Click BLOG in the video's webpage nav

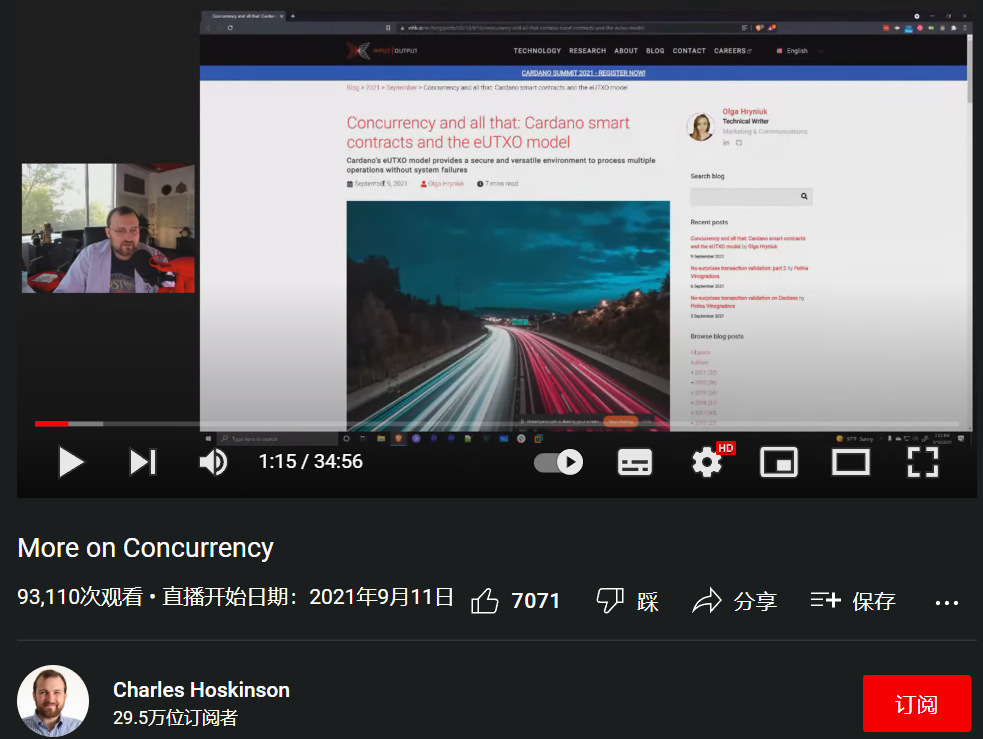tap(655, 51)
